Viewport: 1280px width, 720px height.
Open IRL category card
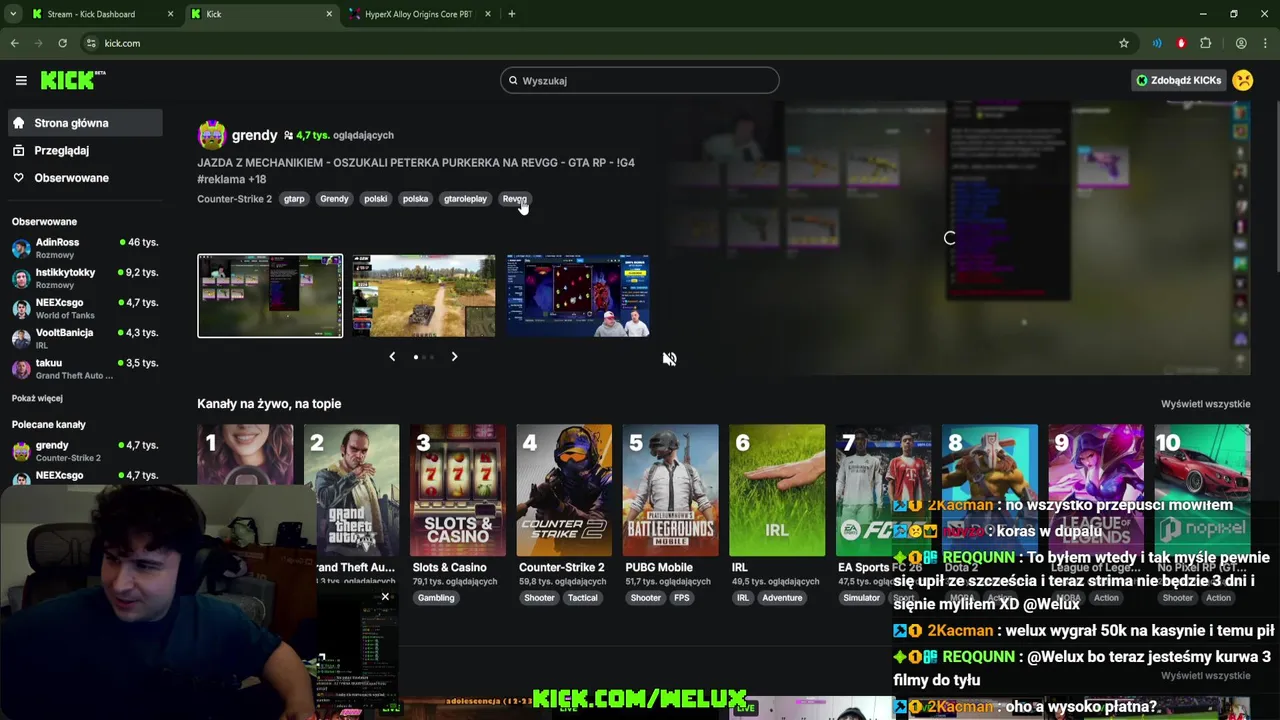[x=777, y=490]
